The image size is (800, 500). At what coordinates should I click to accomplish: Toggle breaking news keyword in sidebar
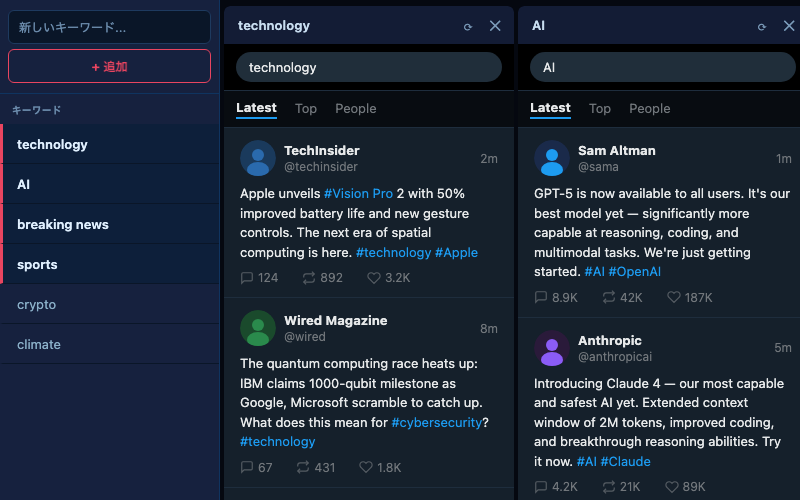110,224
